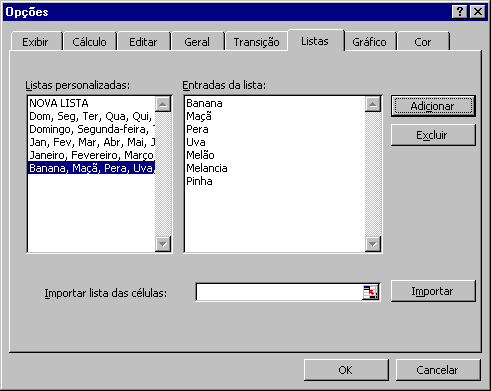Switch to the Transição tab
The width and height of the screenshot is (491, 391).
[256, 42]
